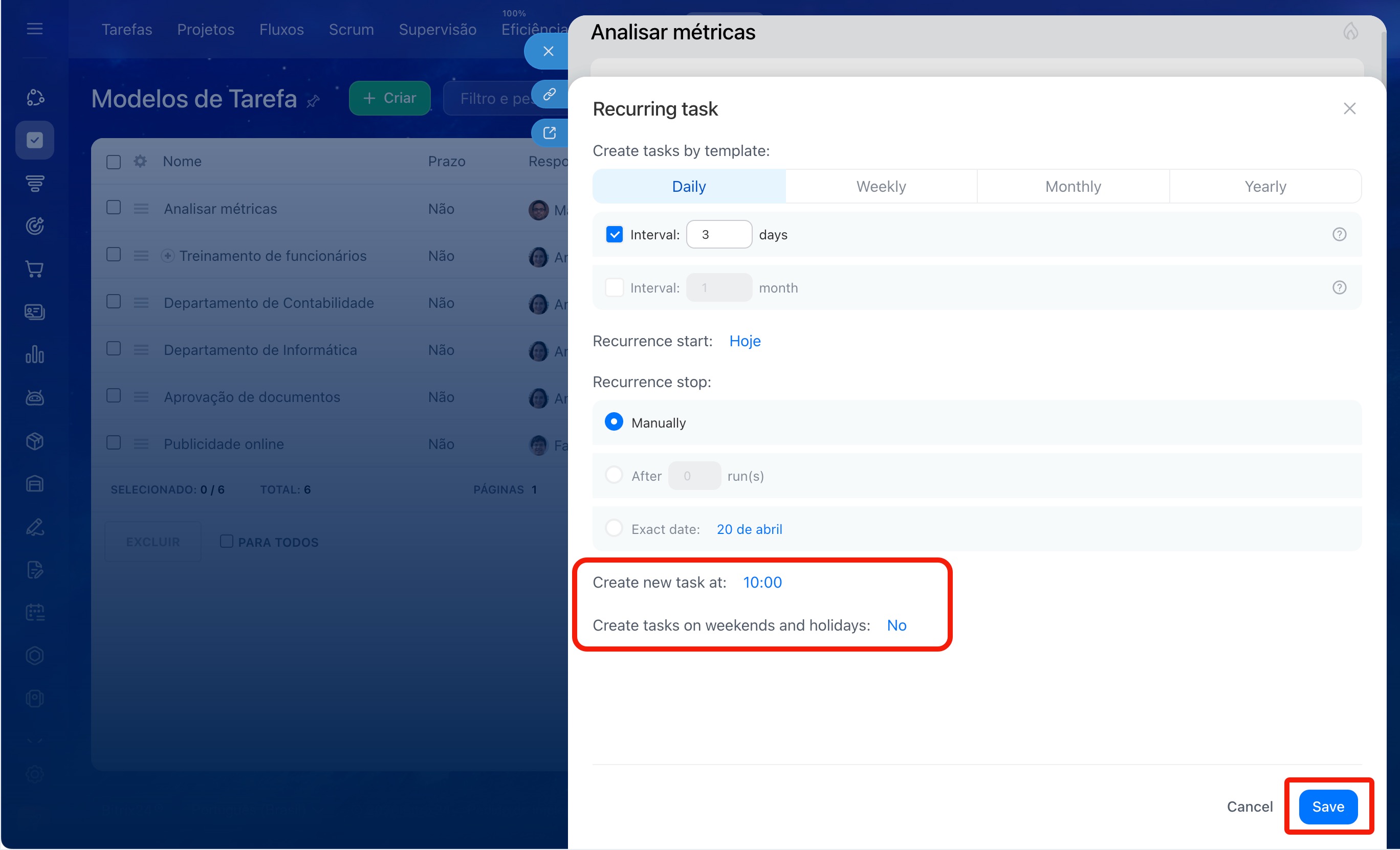Uncheck the days Interval checkbox
This screenshot has width=1400, height=850.
pyautogui.click(x=614, y=235)
